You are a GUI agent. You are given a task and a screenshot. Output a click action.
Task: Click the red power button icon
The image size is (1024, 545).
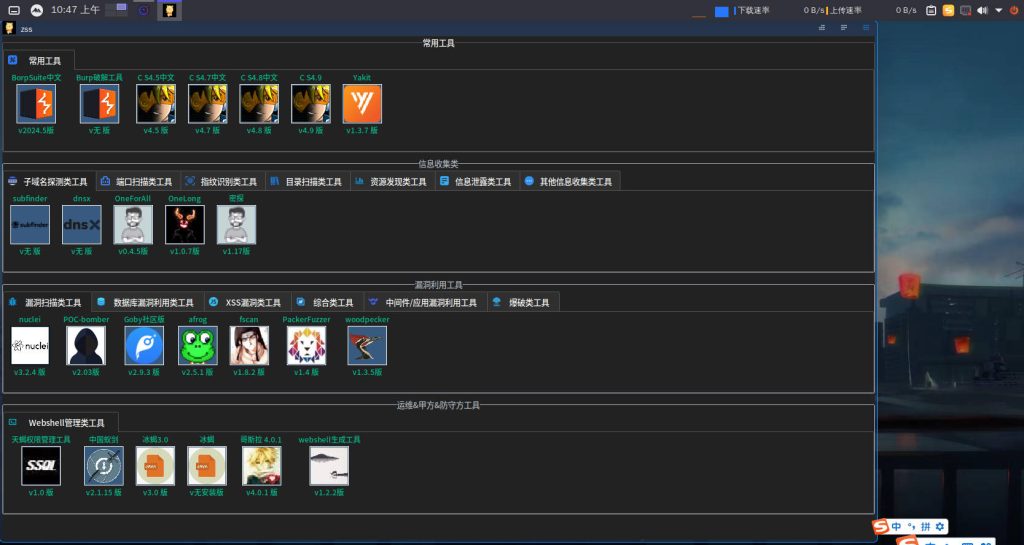point(1014,10)
